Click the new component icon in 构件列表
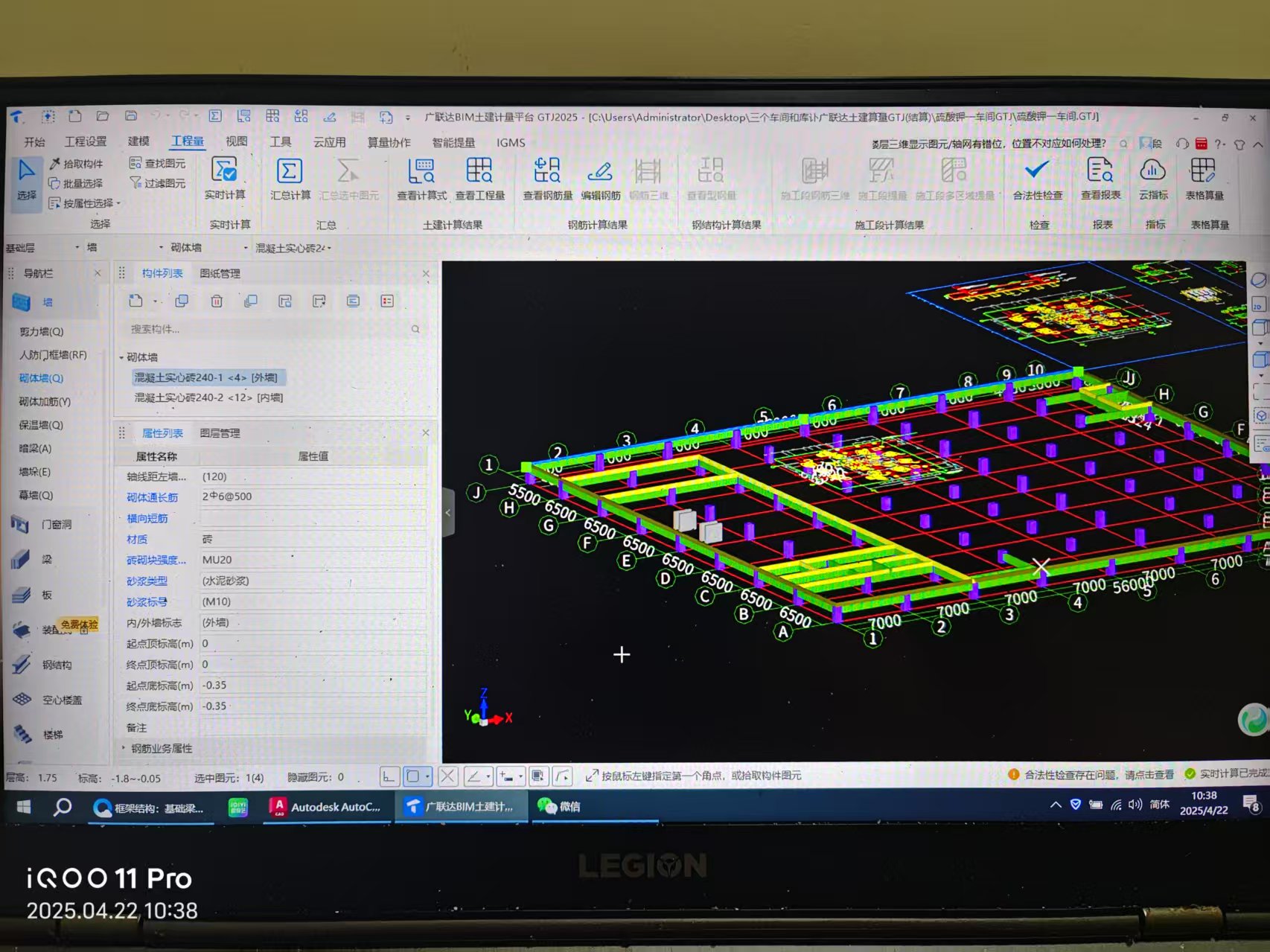This screenshot has width=1270, height=952. click(135, 301)
